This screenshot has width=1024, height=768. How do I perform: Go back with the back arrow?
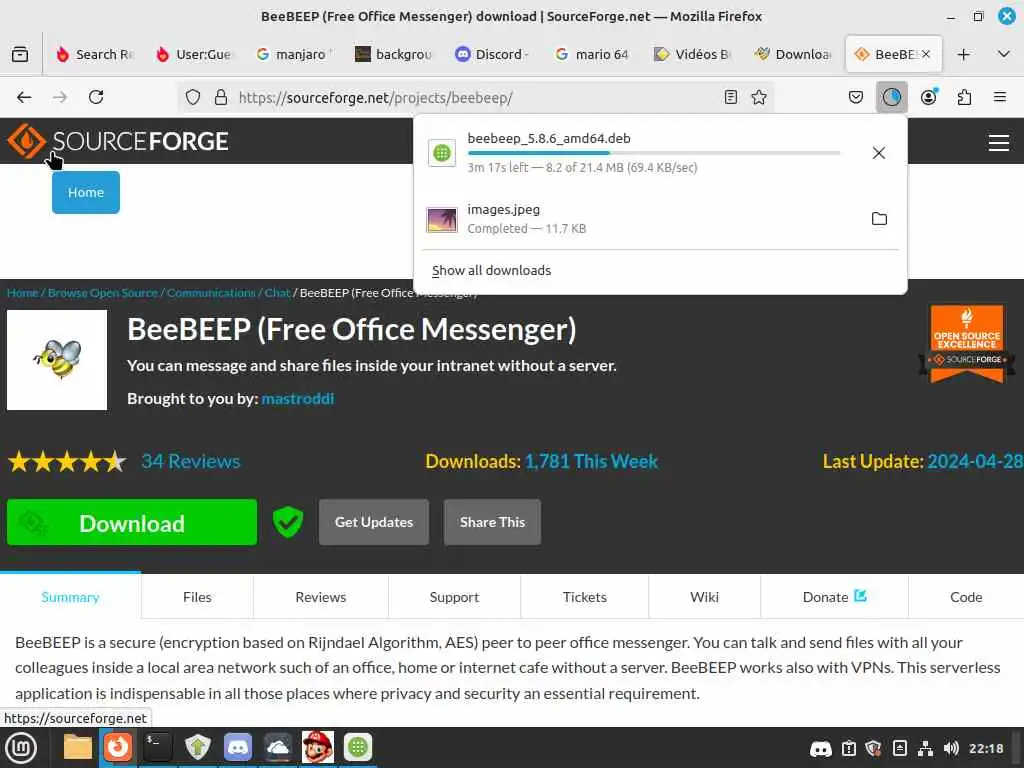click(24, 97)
